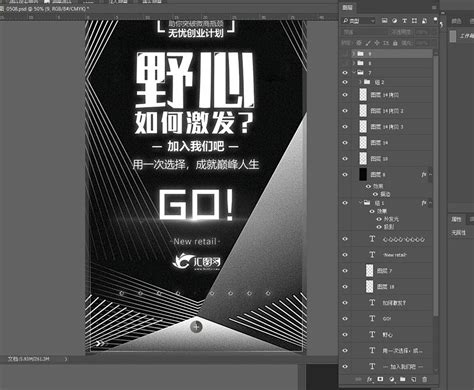
Task: Click the round plus button on the poster
Action: [196, 327]
